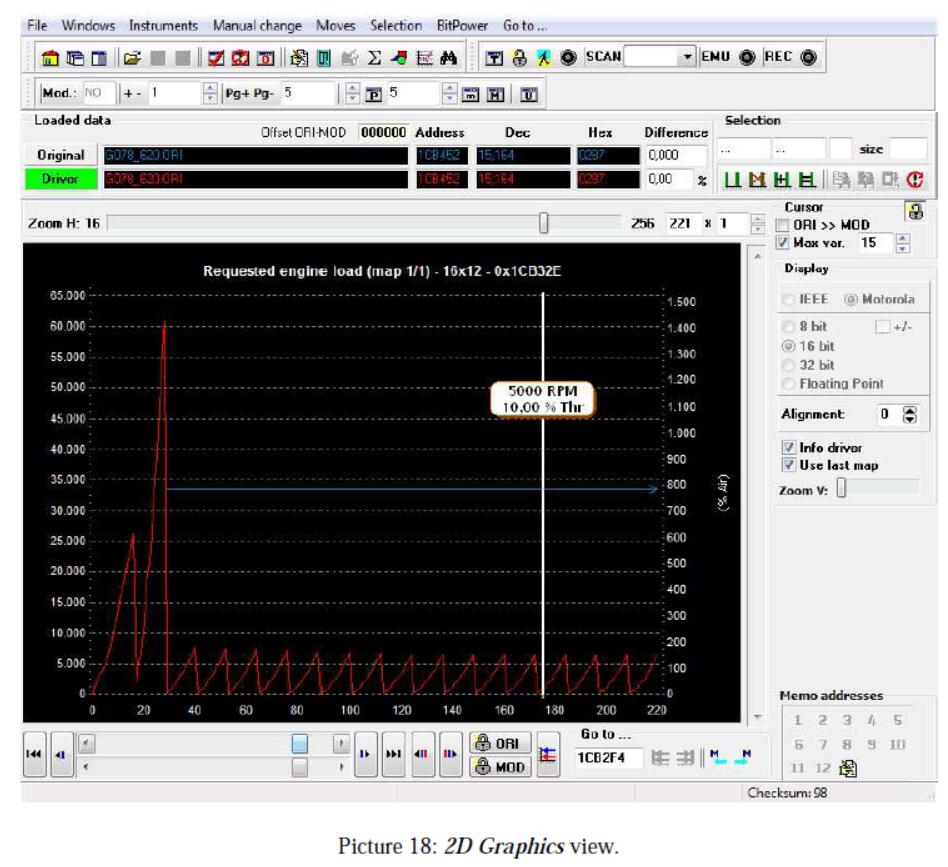Click the REC record round button
Screen dimensions: 948x867
tap(808, 57)
